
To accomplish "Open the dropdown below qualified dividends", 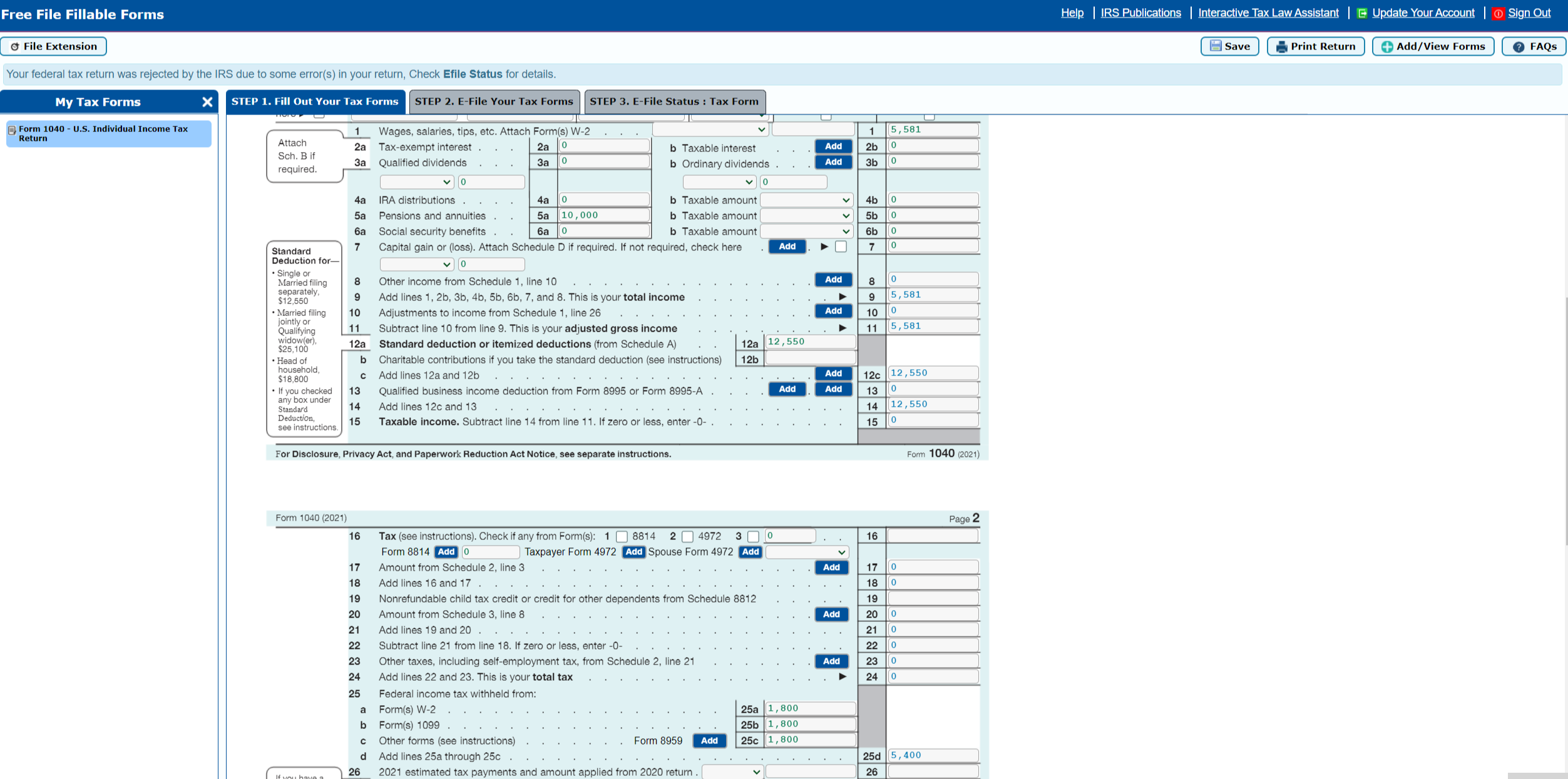I will [x=416, y=182].
